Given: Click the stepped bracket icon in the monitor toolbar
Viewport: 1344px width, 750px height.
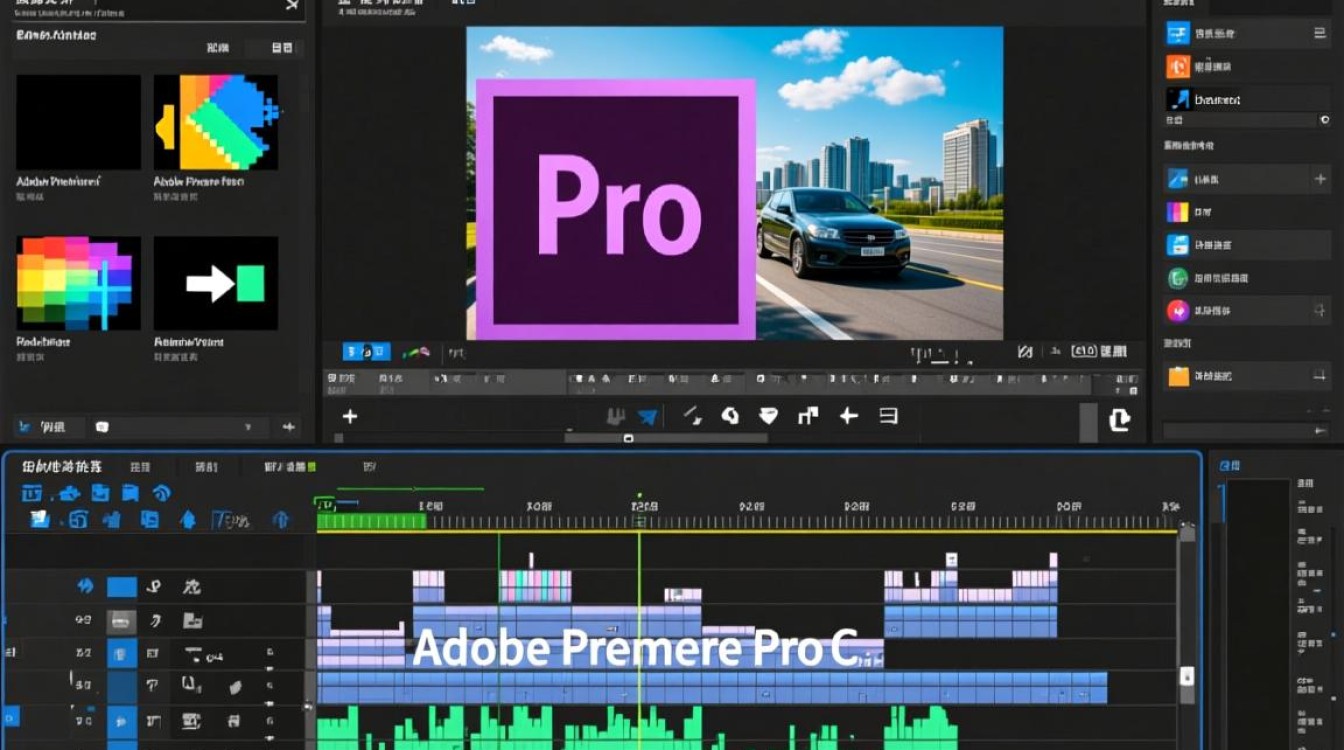Looking at the screenshot, I should tap(808, 415).
